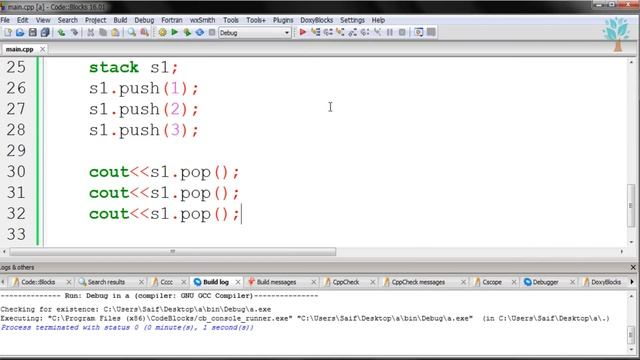Close the Logs & others panel

[x=633, y=268]
